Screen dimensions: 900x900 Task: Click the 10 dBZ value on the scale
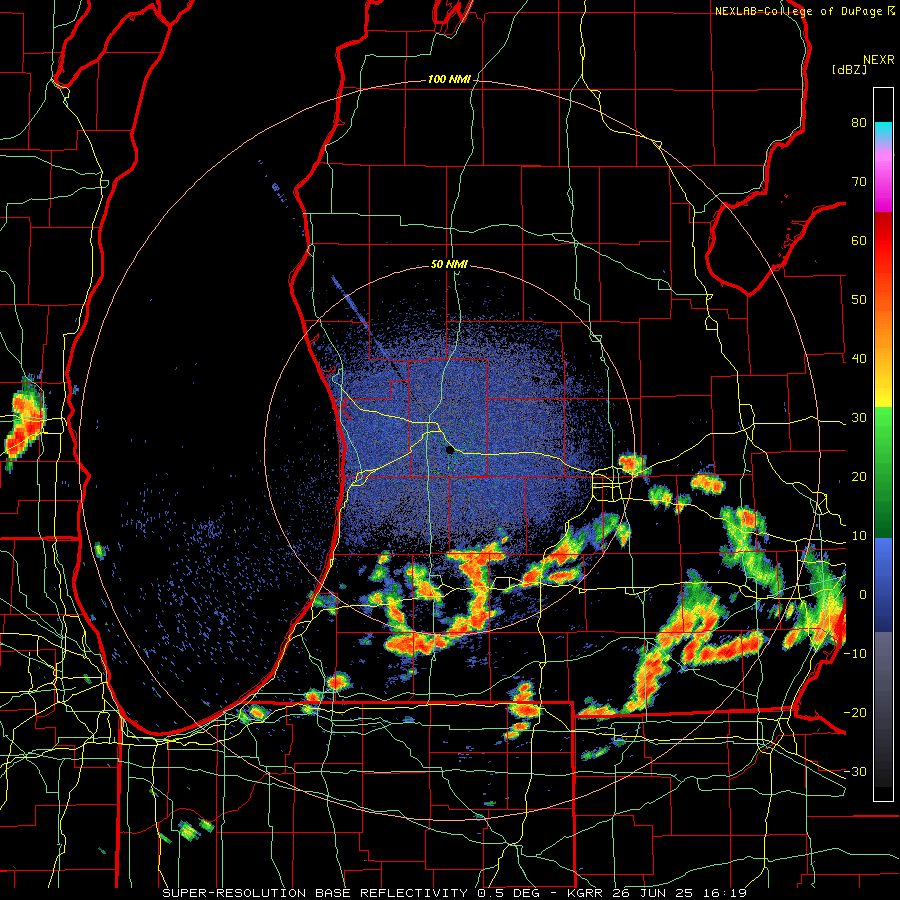(x=859, y=536)
